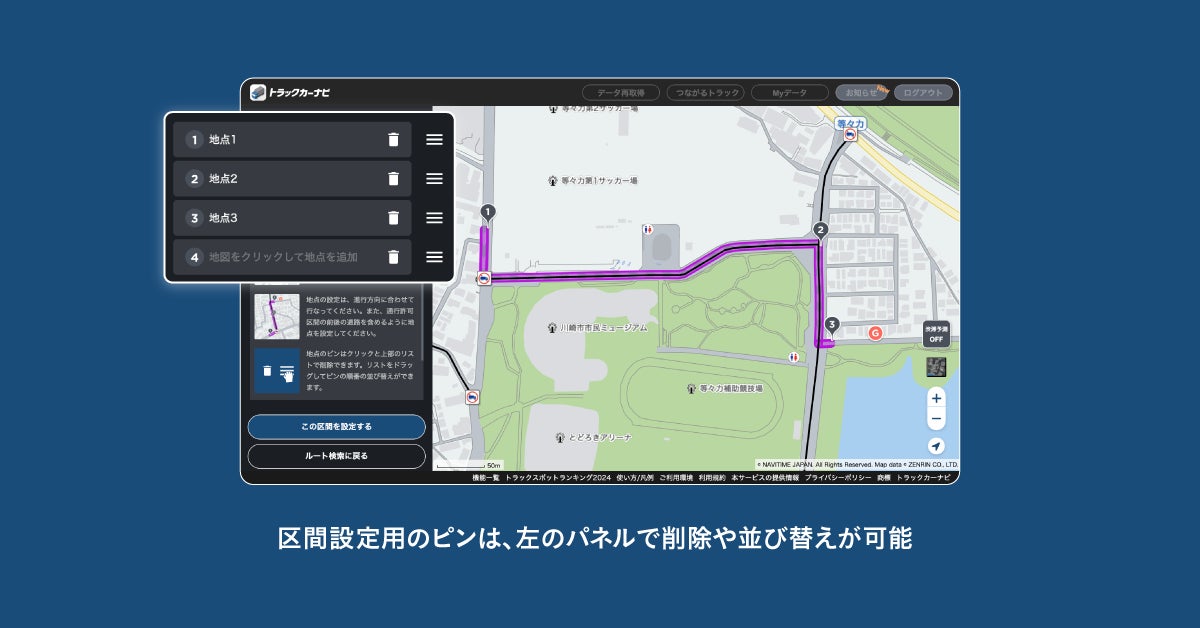The width and height of the screenshot is (1200, 628).
Task: Click the orange G marker on map
Action: [875, 333]
